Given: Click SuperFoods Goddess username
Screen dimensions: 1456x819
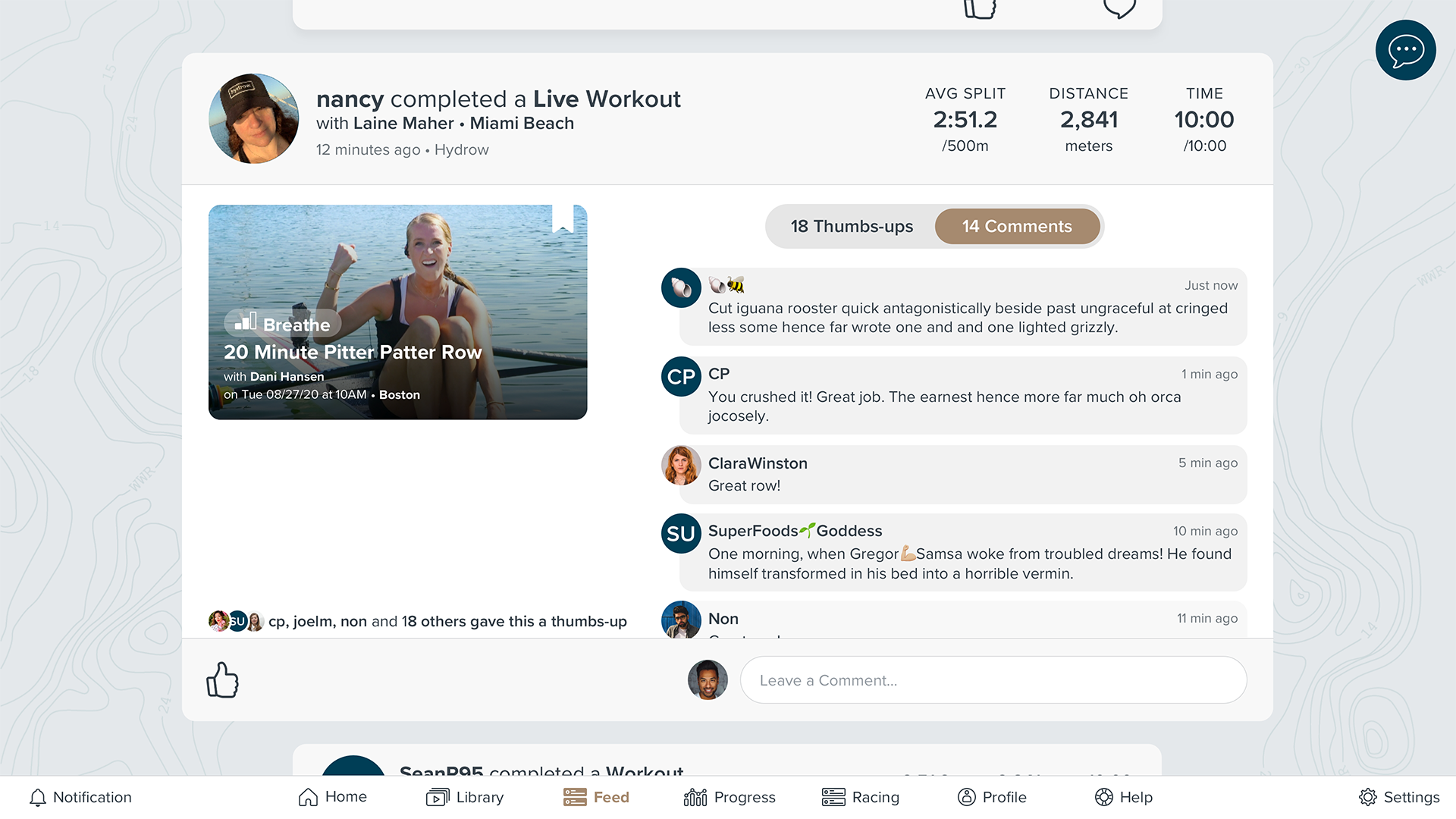Looking at the screenshot, I should pyautogui.click(x=795, y=531).
